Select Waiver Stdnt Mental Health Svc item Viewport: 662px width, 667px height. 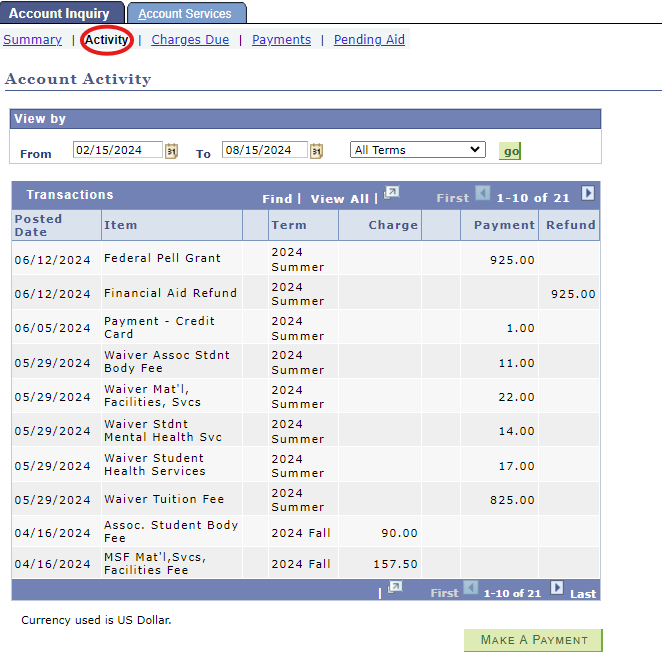tap(163, 430)
